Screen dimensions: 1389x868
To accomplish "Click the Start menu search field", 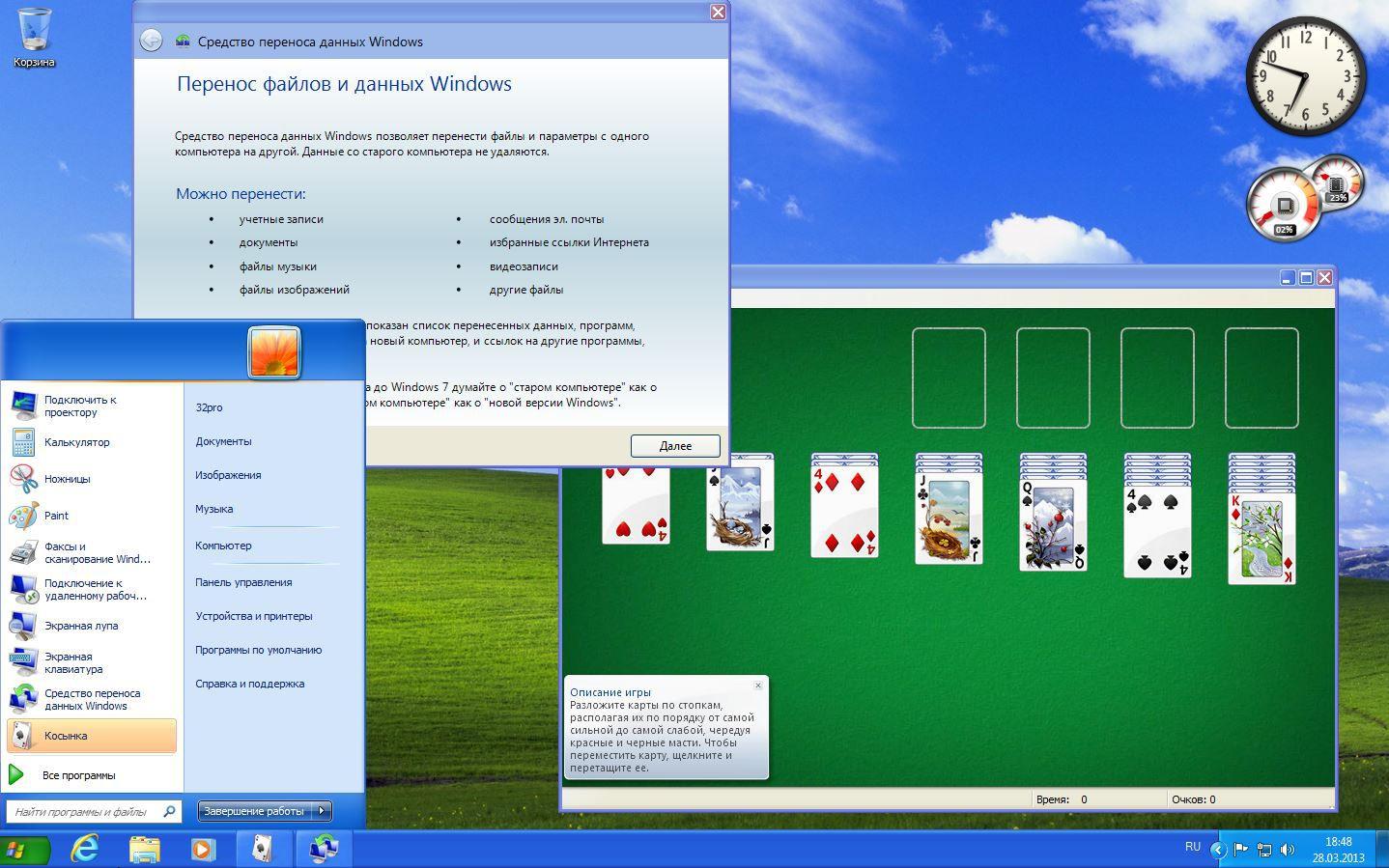I will click(x=85, y=812).
